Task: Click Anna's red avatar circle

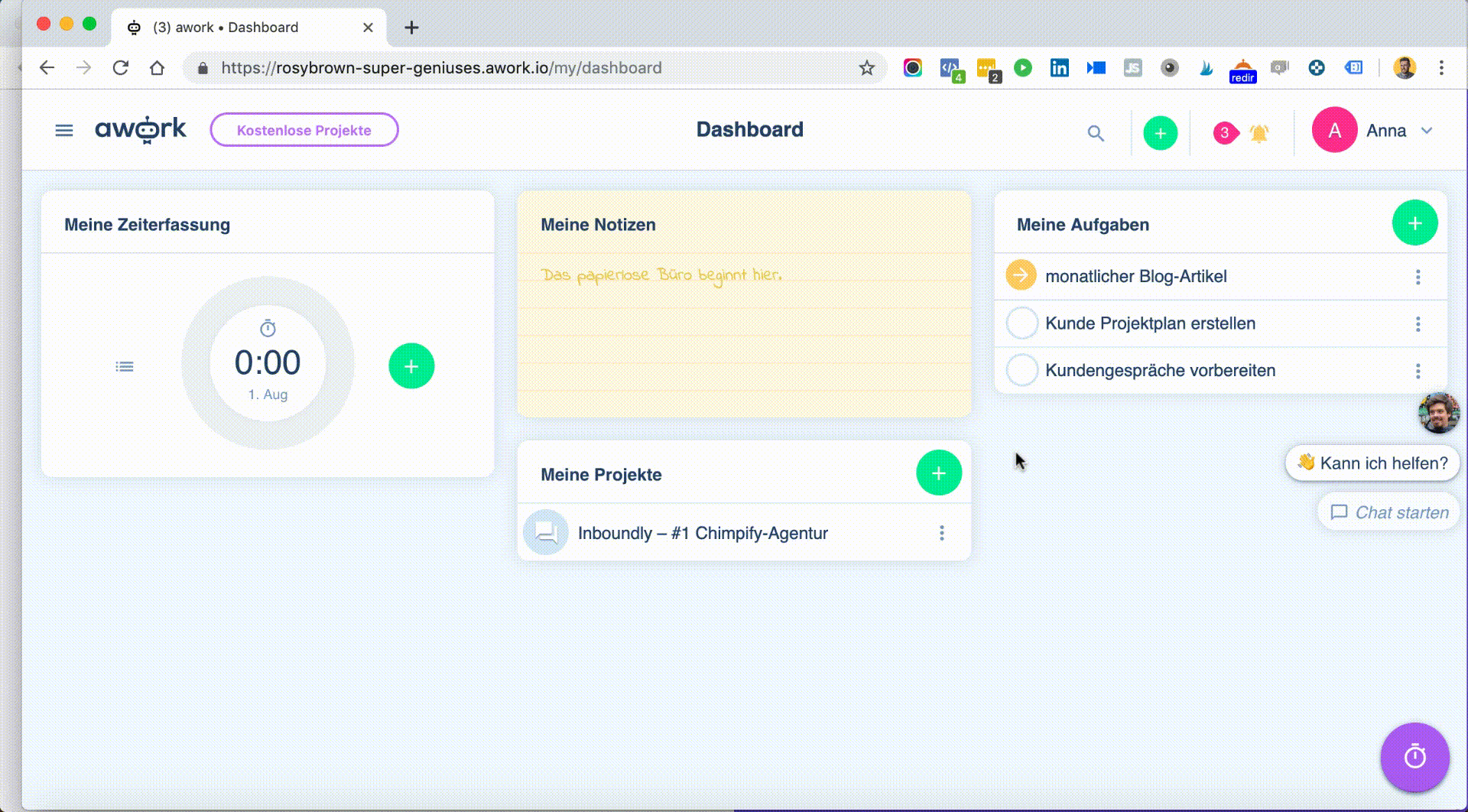Action: tap(1334, 130)
